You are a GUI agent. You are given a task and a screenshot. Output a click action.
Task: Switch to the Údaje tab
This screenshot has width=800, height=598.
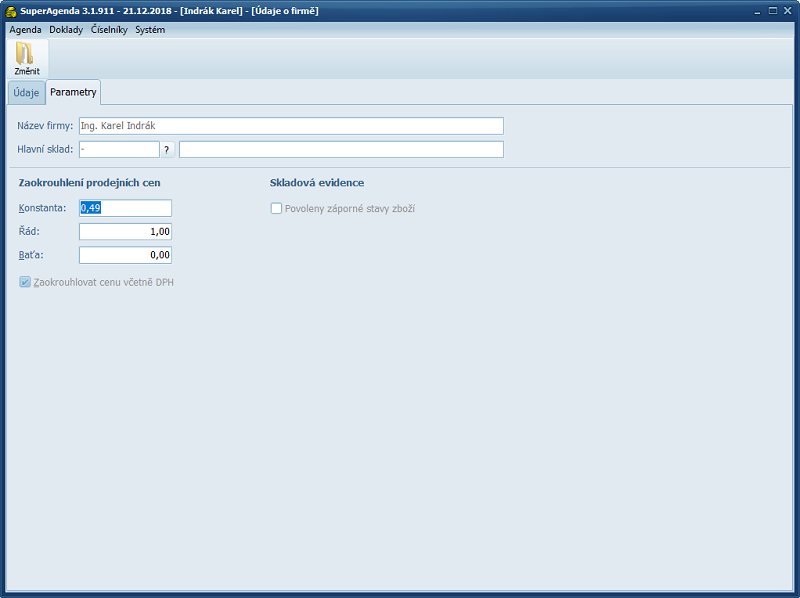pyautogui.click(x=26, y=92)
